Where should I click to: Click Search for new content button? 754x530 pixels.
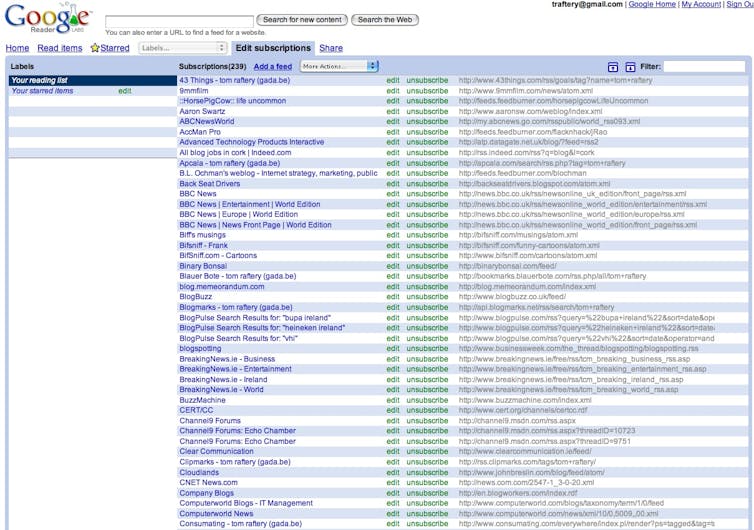(x=302, y=20)
